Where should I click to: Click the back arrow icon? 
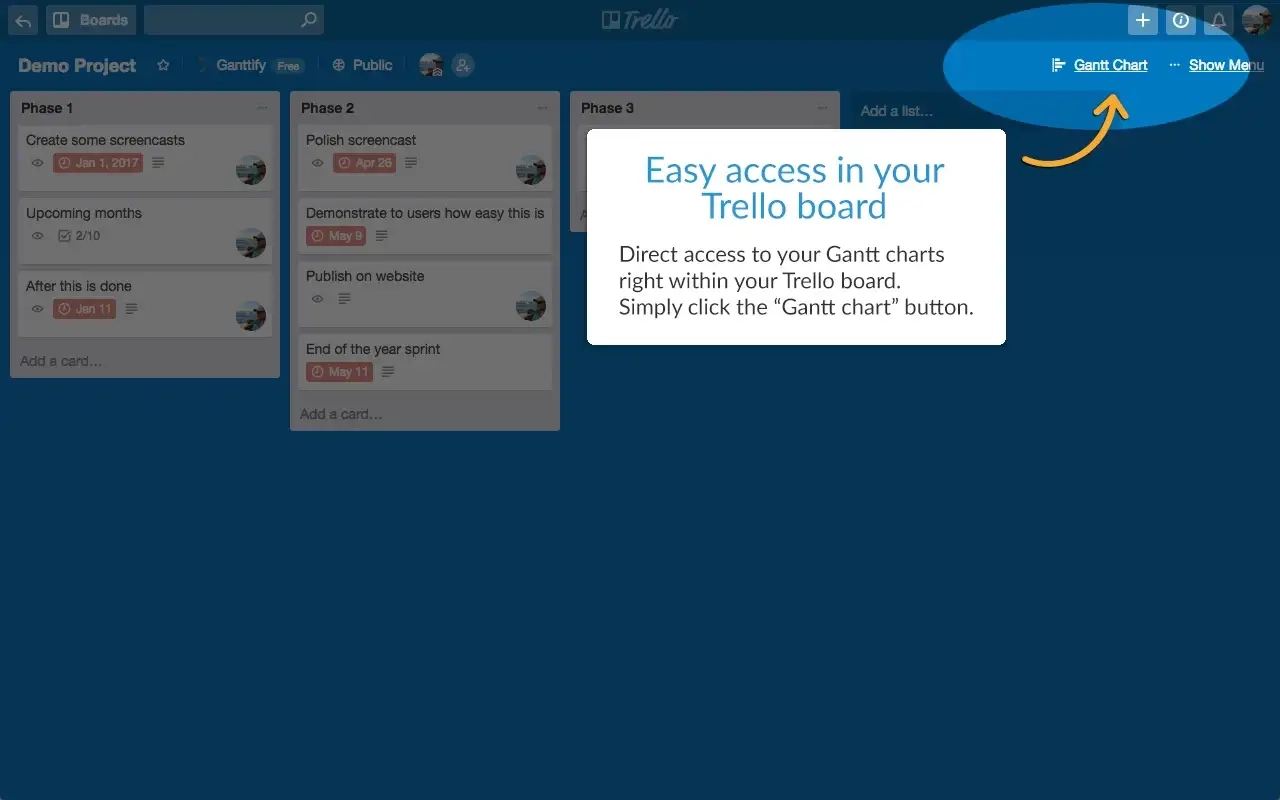[x=22, y=20]
